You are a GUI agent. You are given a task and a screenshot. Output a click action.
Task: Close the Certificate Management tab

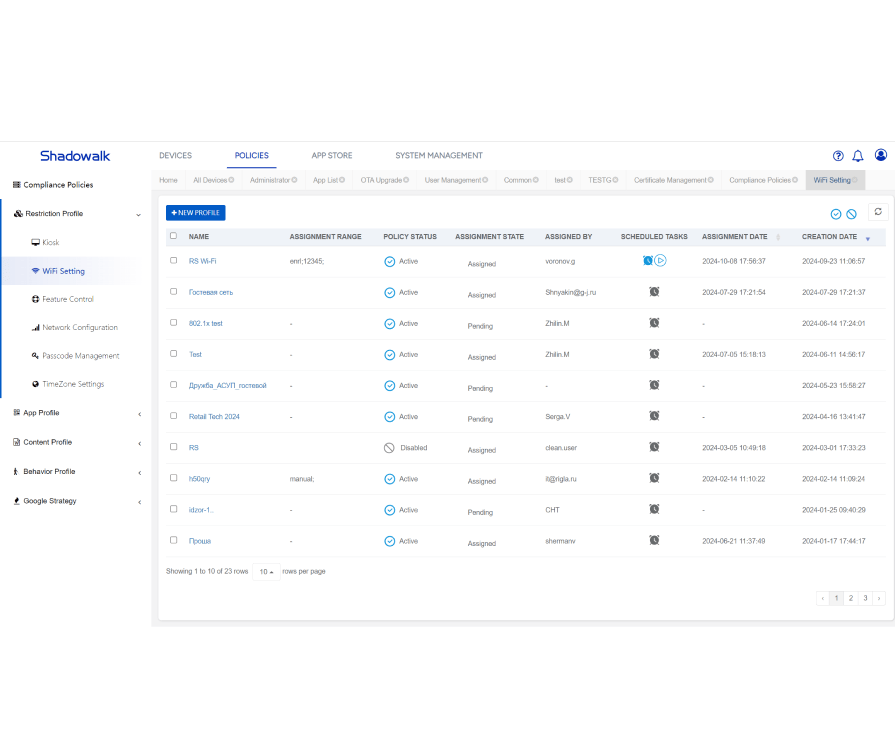pyautogui.click(x=711, y=180)
